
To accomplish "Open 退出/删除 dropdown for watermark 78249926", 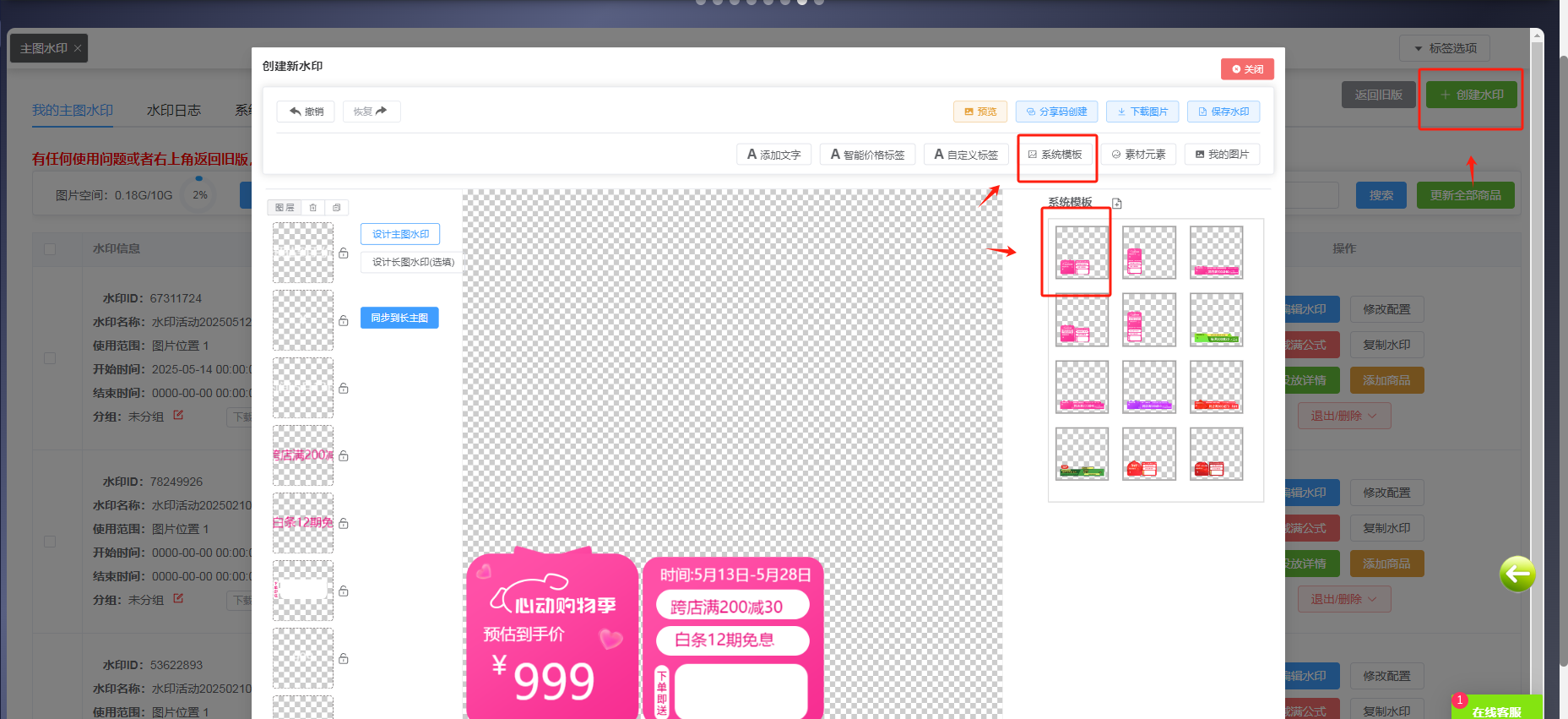I will click(1343, 599).
